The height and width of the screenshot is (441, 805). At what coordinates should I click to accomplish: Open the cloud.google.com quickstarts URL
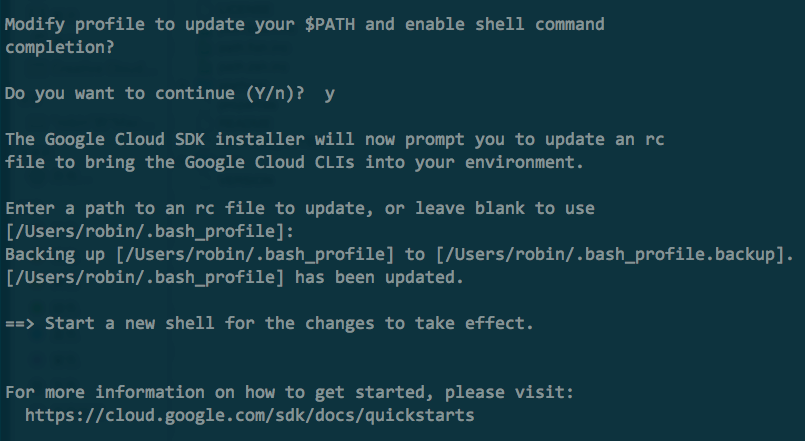(249, 414)
